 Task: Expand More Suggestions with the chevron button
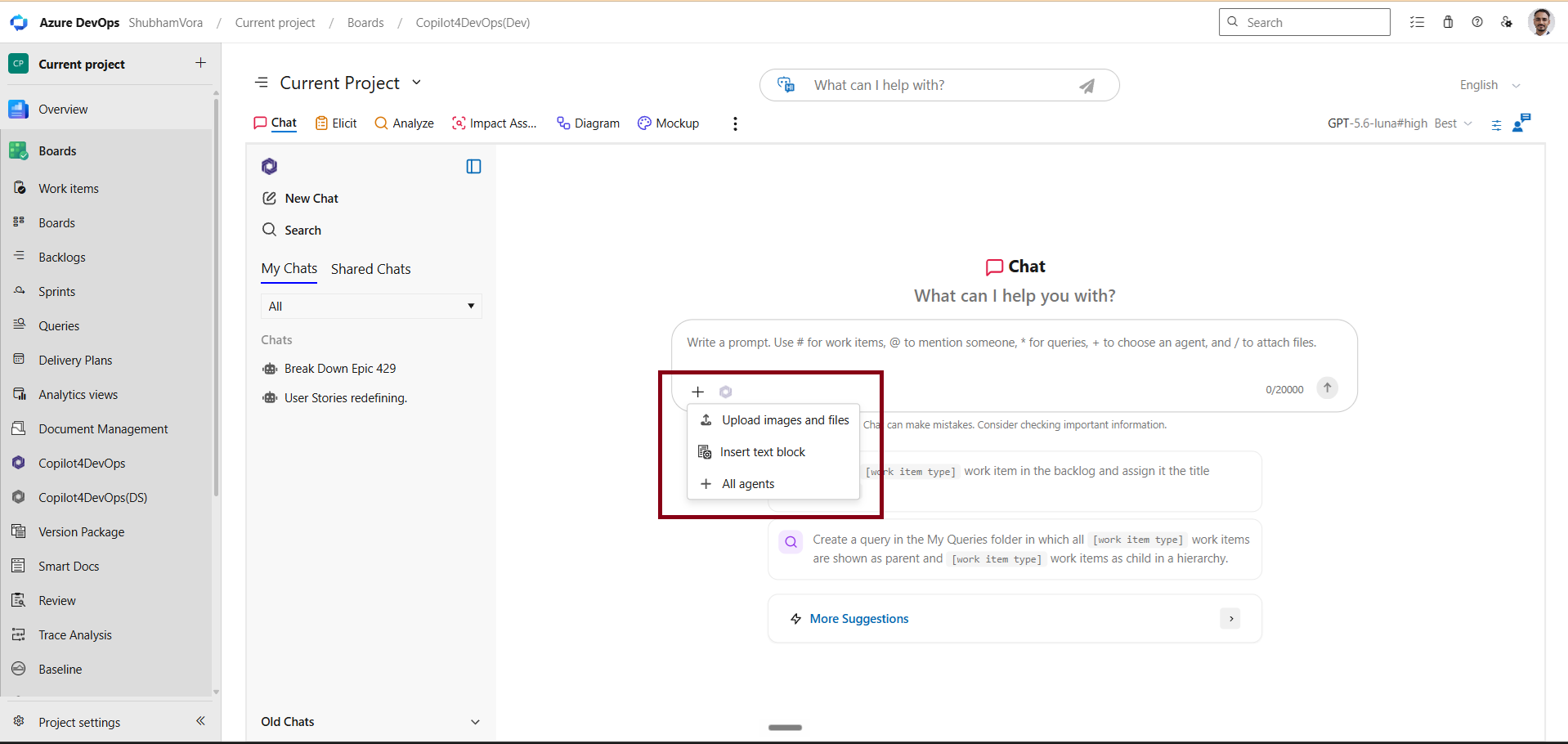coord(1230,619)
